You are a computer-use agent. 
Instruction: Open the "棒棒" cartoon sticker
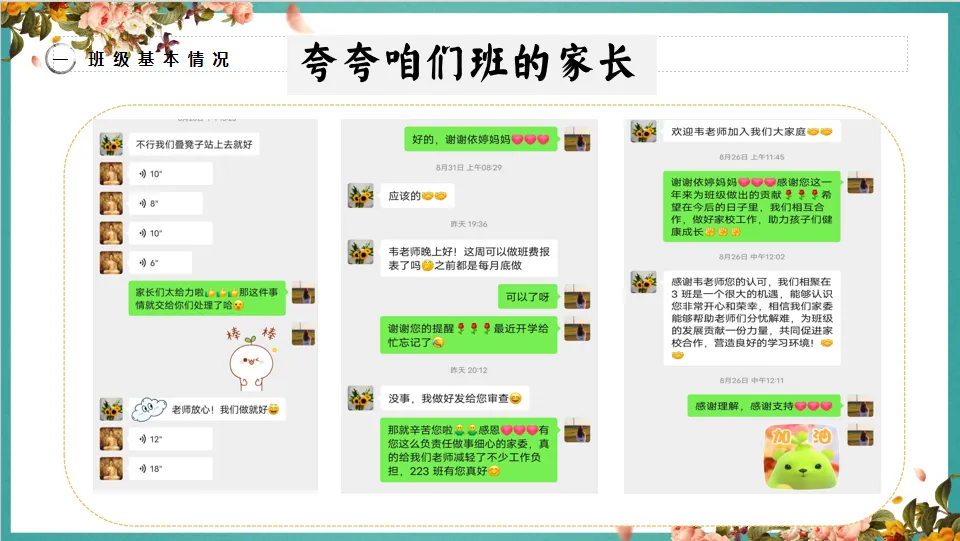pyautogui.click(x=252, y=359)
